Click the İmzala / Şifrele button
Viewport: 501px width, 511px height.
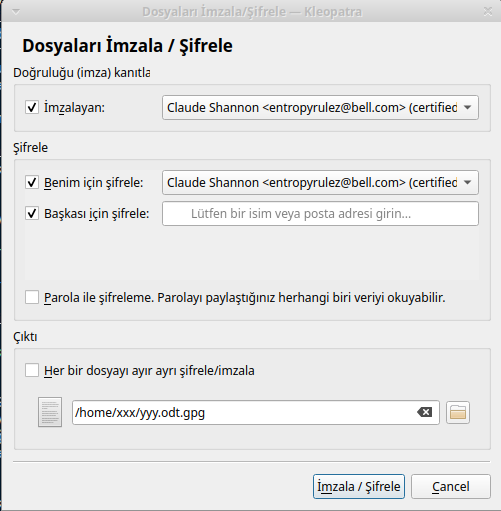(x=359, y=486)
